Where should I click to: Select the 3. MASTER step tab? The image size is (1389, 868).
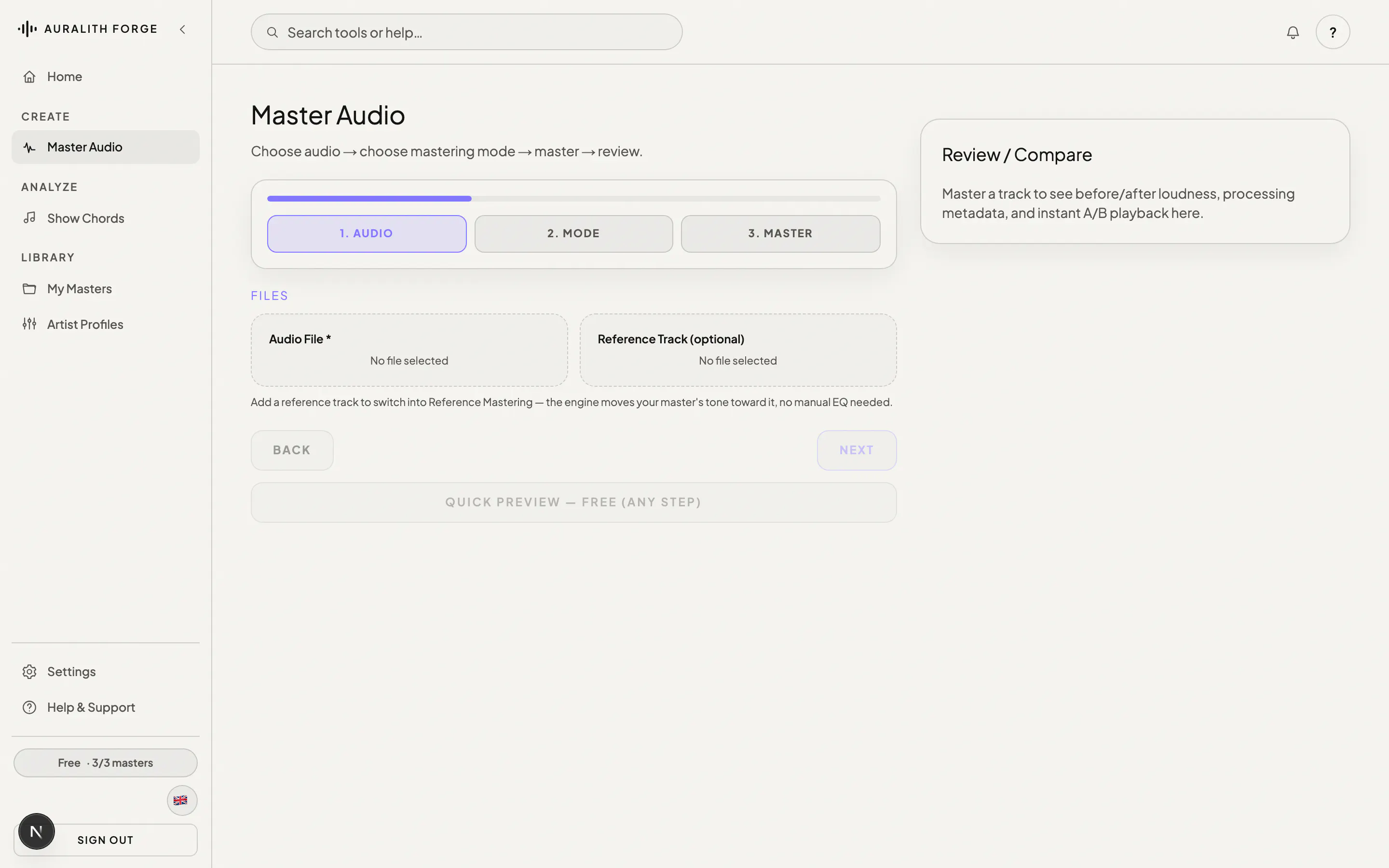[781, 234]
